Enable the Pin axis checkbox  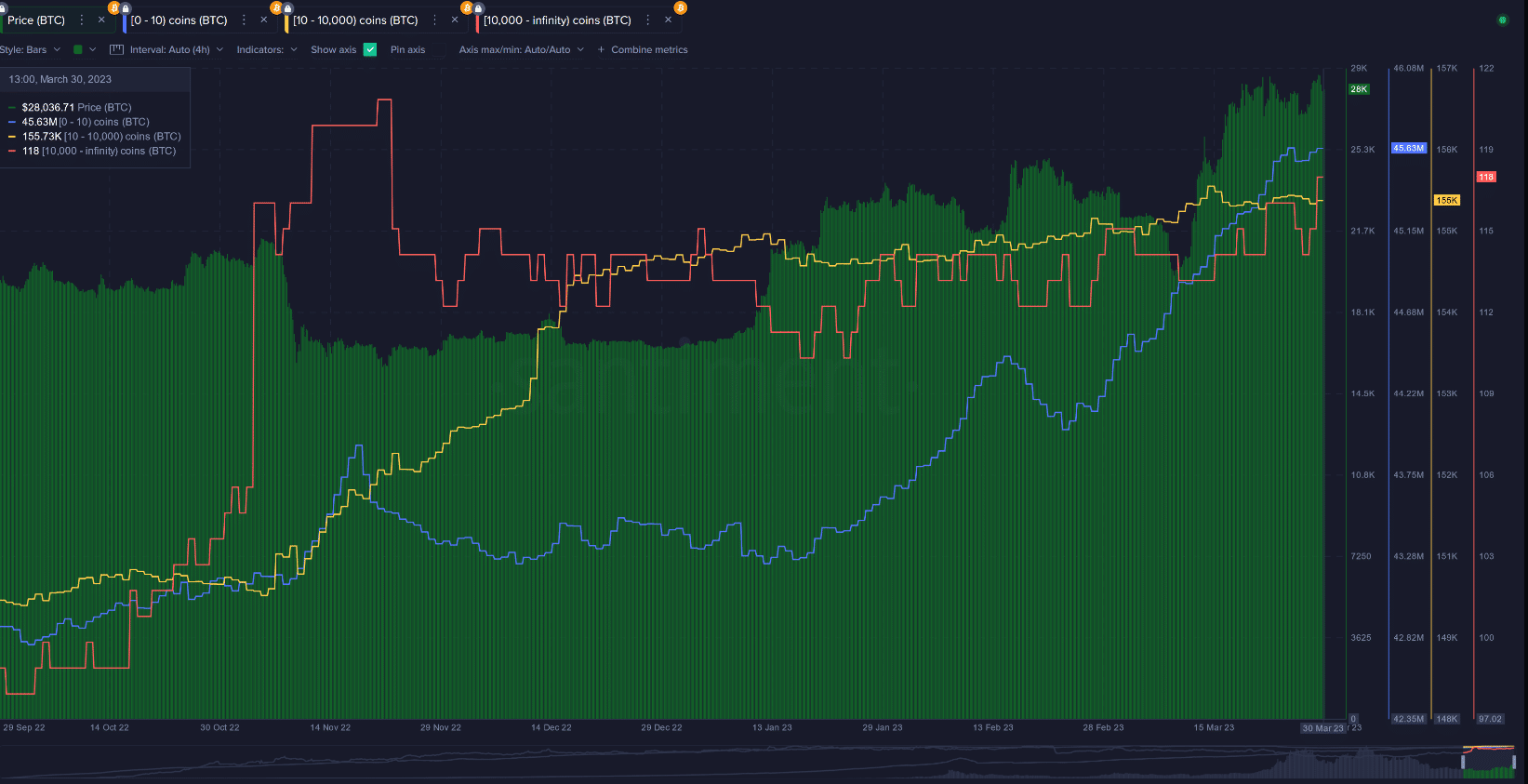pos(438,49)
